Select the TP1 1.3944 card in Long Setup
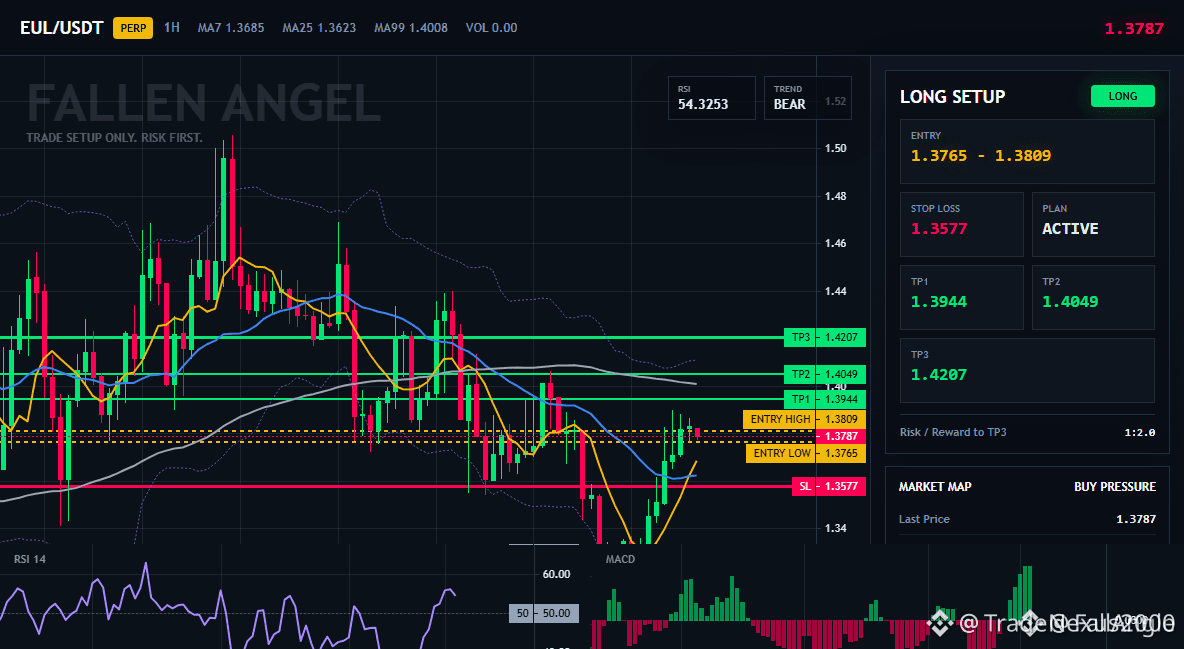This screenshot has height=649, width=1184. point(961,297)
